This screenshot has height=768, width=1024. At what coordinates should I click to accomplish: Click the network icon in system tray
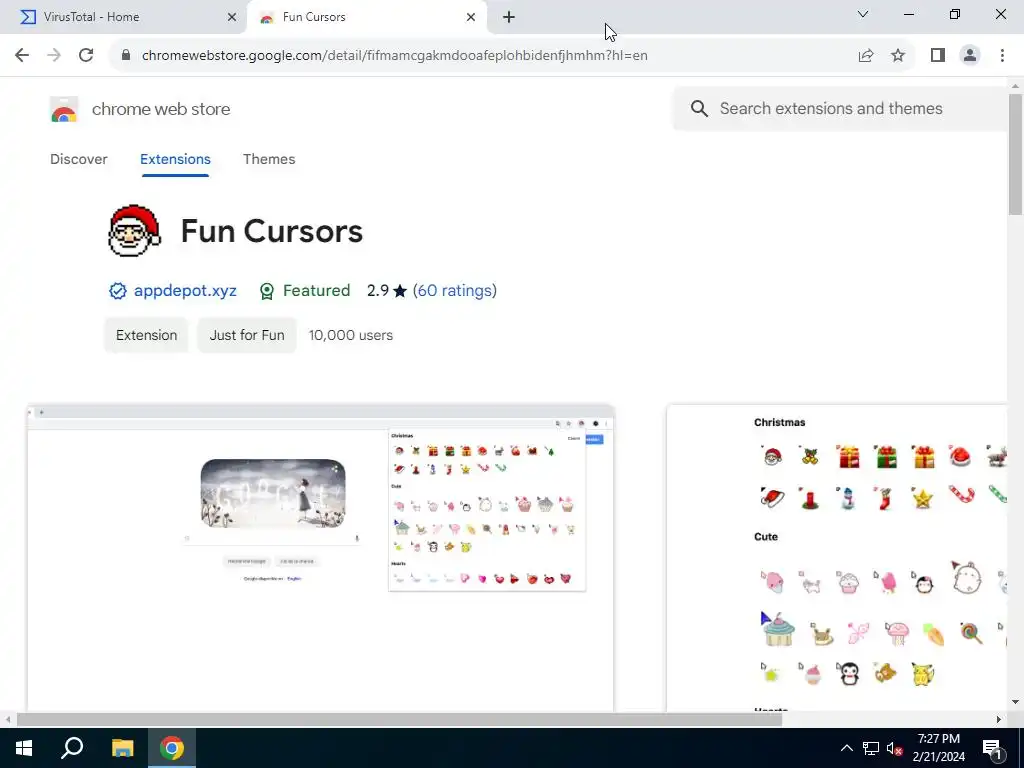871,748
